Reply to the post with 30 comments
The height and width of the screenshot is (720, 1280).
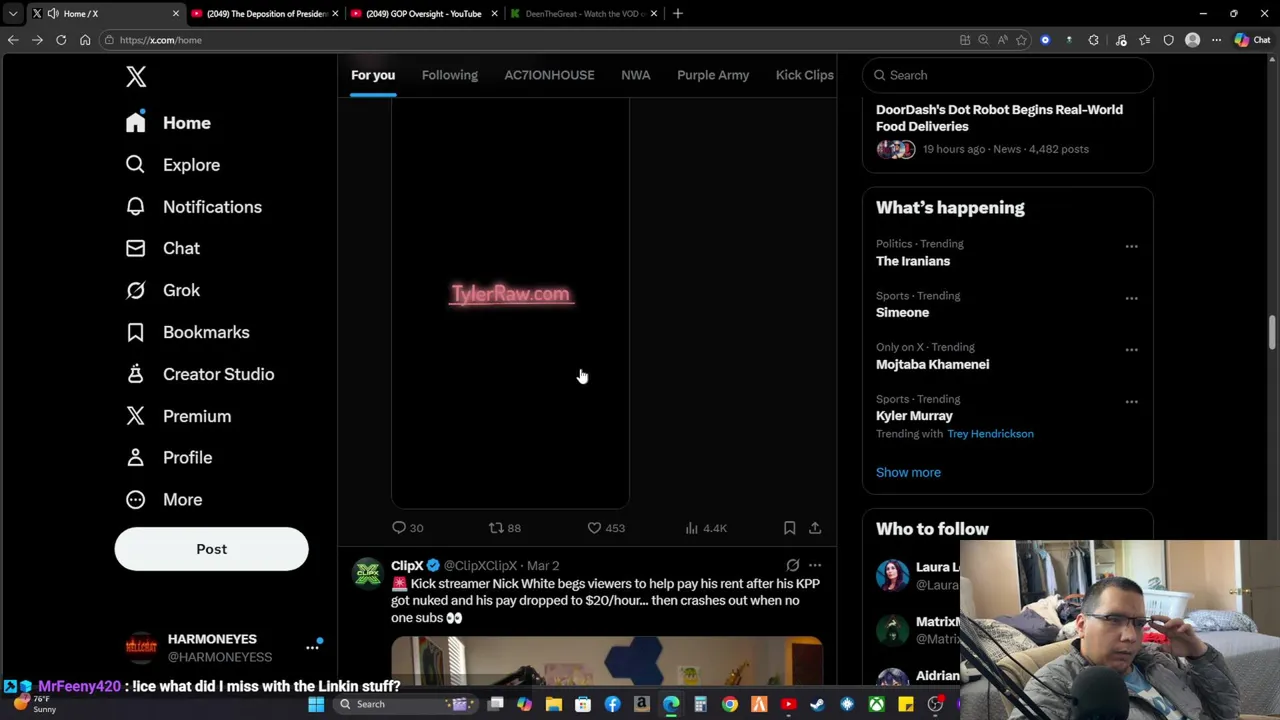(407, 528)
